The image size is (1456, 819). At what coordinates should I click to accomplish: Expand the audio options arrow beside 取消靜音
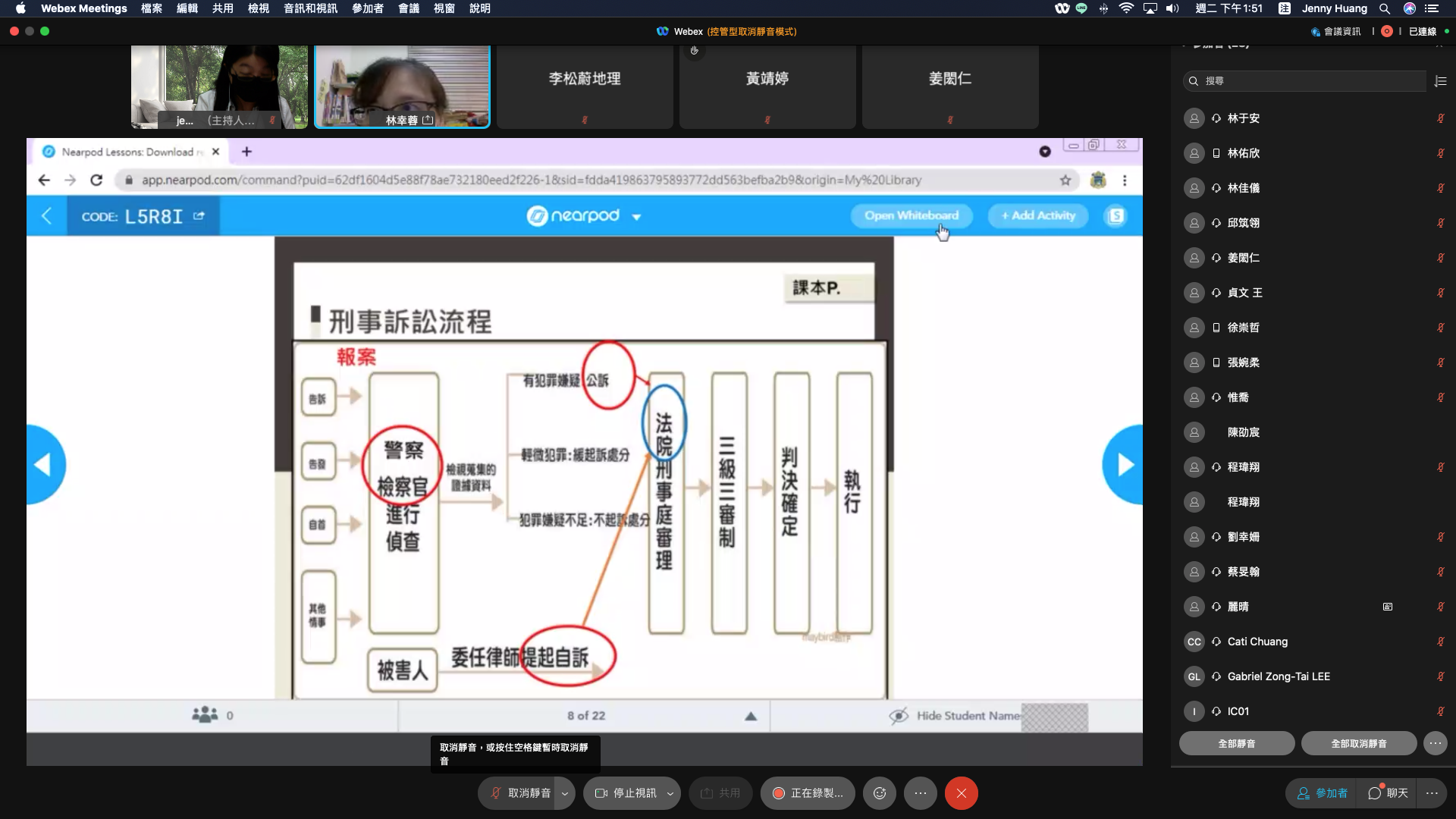[x=565, y=793]
